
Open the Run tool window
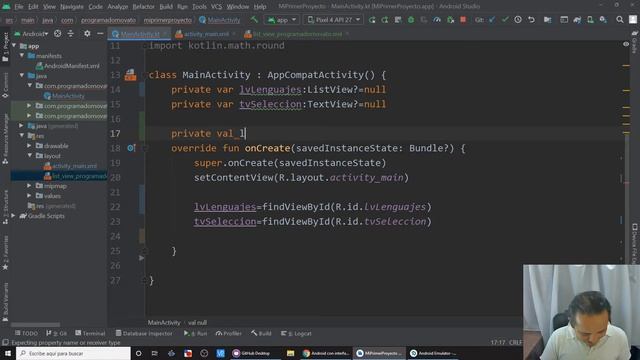[196, 333]
